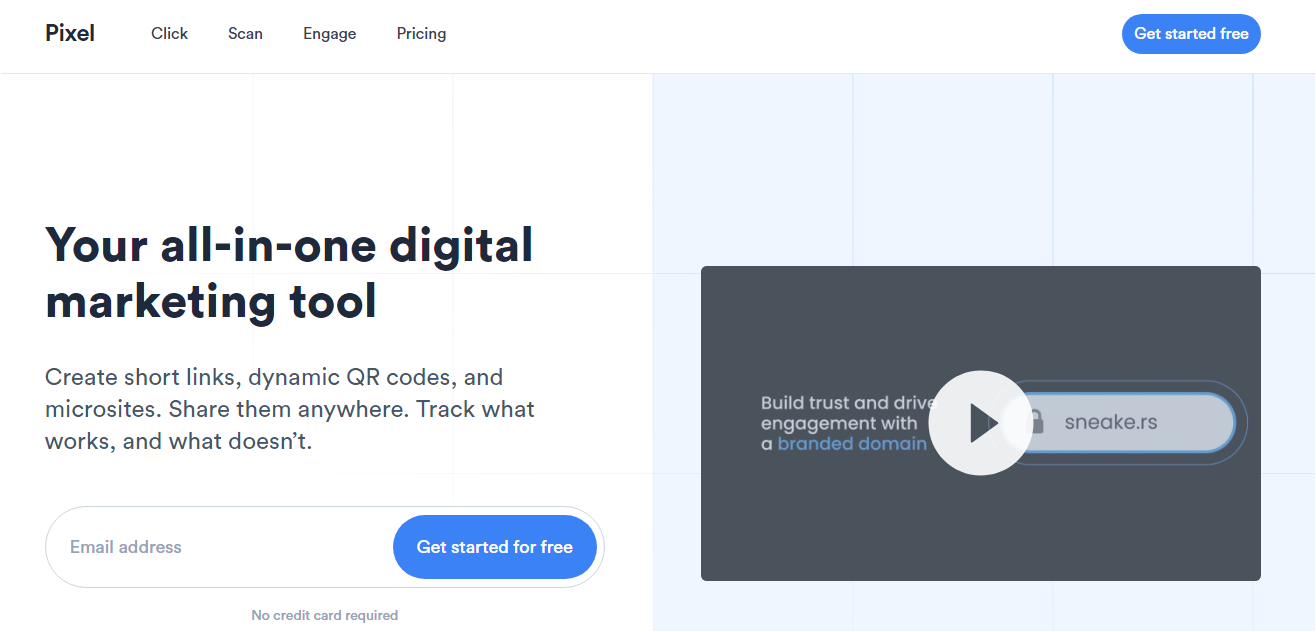This screenshot has height=632, width=1316.
Task: Click the 'Your all-in-one digital' headline line
Action: pos(289,246)
